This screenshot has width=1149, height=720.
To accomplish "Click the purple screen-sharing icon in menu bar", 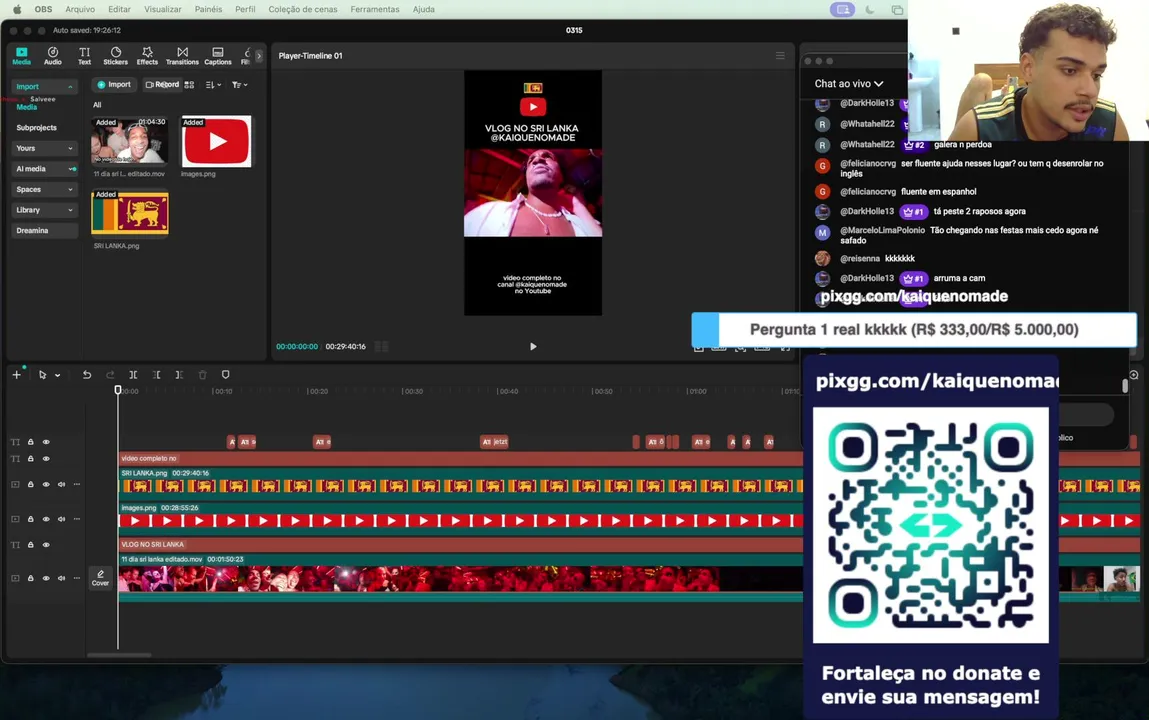I will [843, 10].
